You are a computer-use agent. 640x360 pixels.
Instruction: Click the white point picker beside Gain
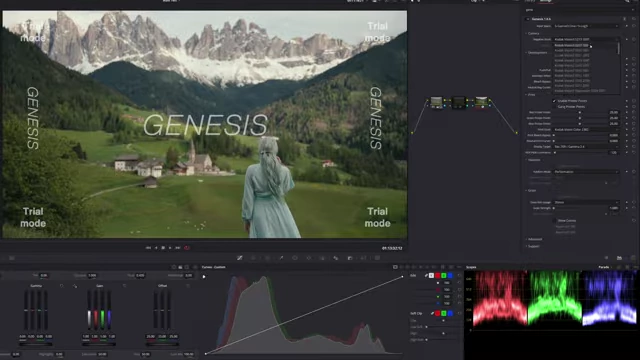coord(75,286)
